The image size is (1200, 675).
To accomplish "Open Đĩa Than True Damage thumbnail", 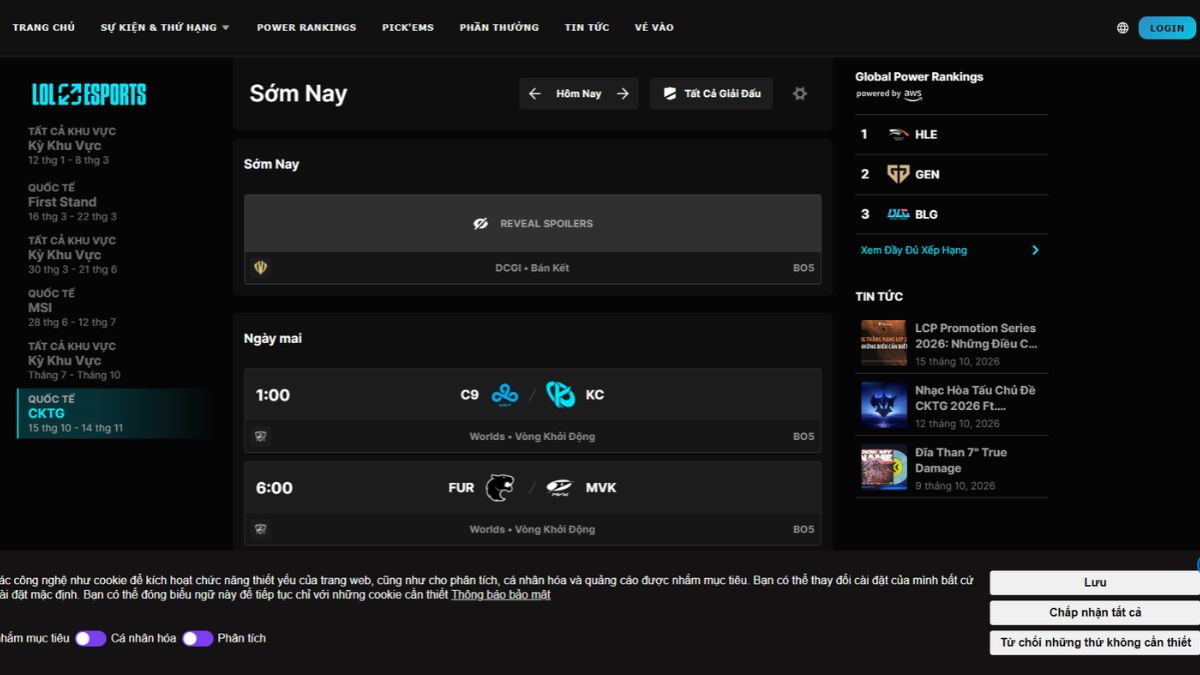I will [x=884, y=467].
